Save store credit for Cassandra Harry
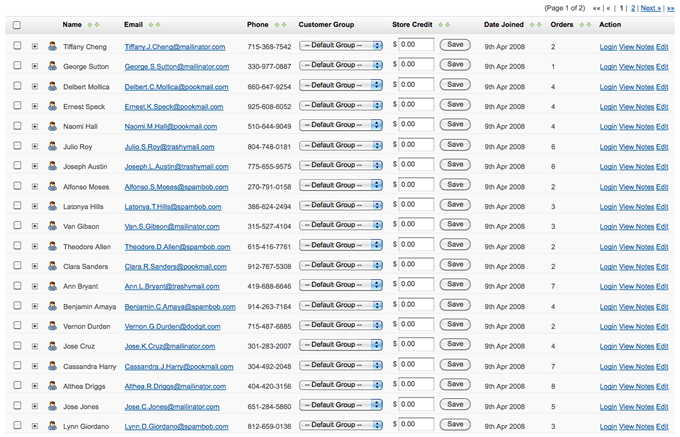The height and width of the screenshot is (437, 680). tap(455, 365)
